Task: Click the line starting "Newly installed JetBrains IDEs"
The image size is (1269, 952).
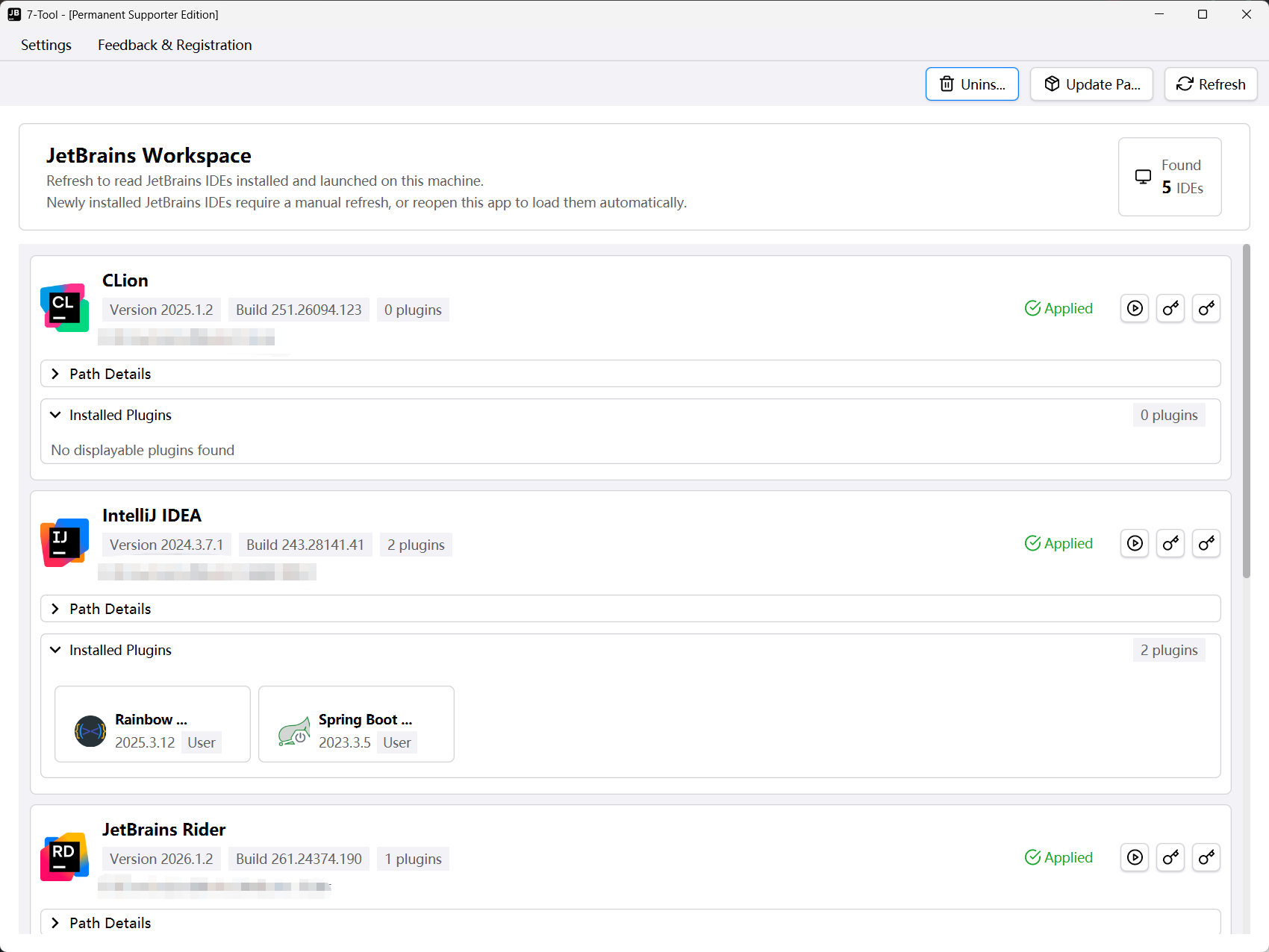Action: [367, 202]
